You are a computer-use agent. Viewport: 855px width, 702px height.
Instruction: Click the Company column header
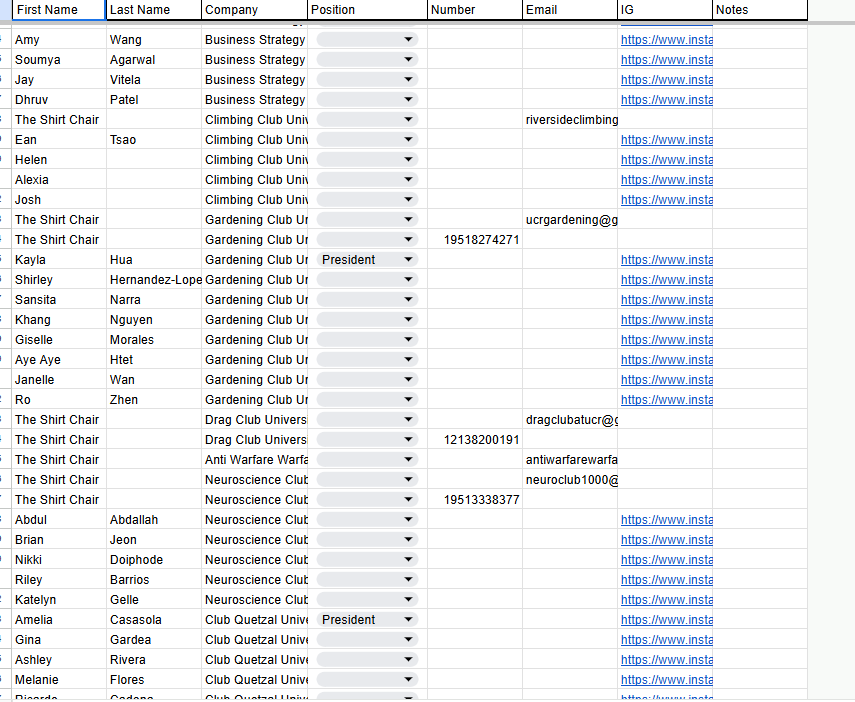click(254, 10)
